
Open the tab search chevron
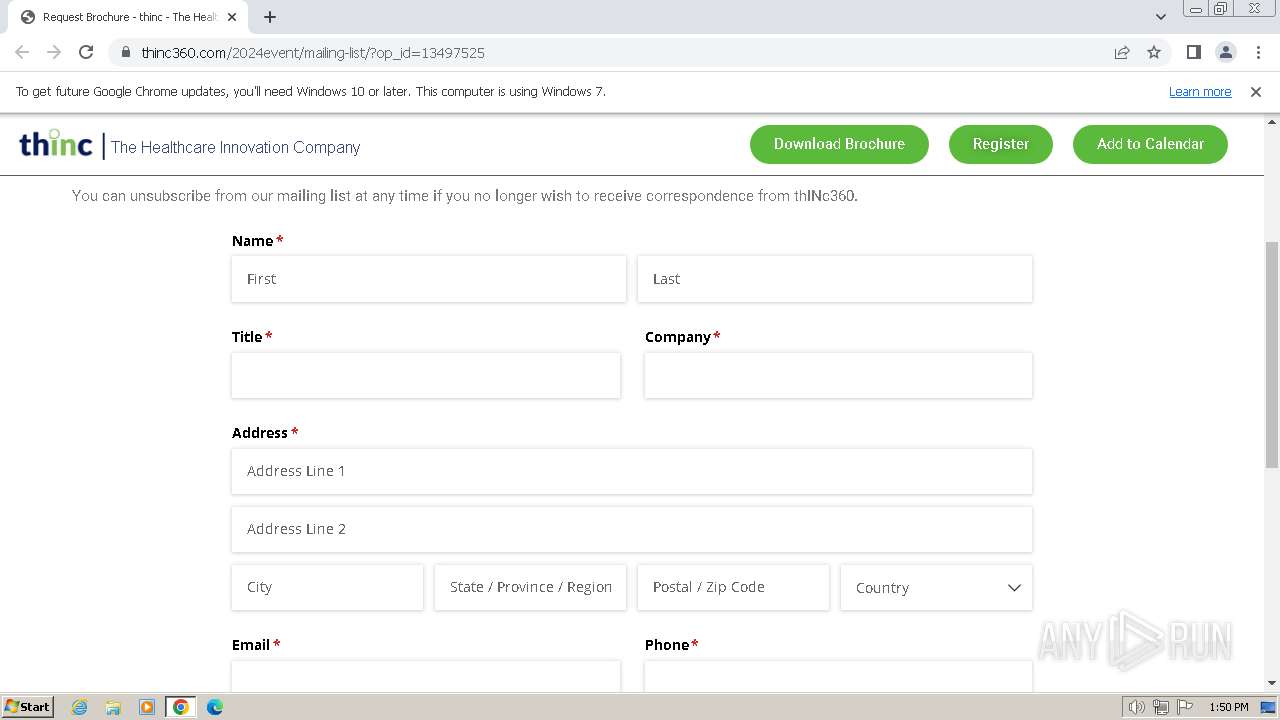tap(1161, 17)
